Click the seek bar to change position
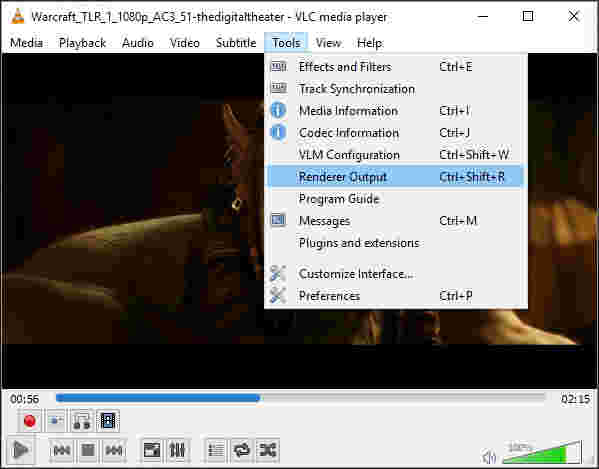This screenshot has height=469, width=599. pos(300,398)
